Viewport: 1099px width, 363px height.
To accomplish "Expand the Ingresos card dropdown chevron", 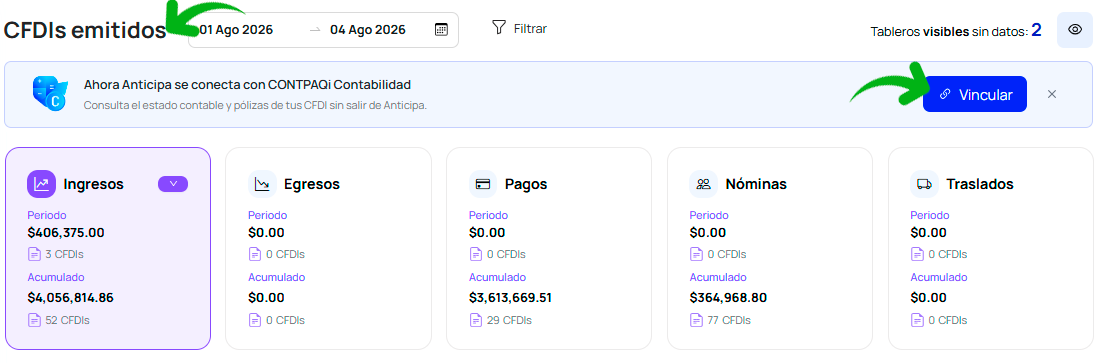I will [173, 184].
